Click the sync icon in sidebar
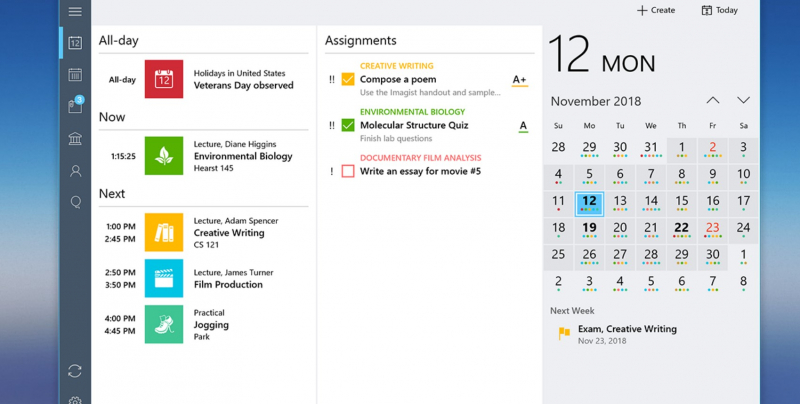Viewport: 800px width, 404px height. point(75,371)
